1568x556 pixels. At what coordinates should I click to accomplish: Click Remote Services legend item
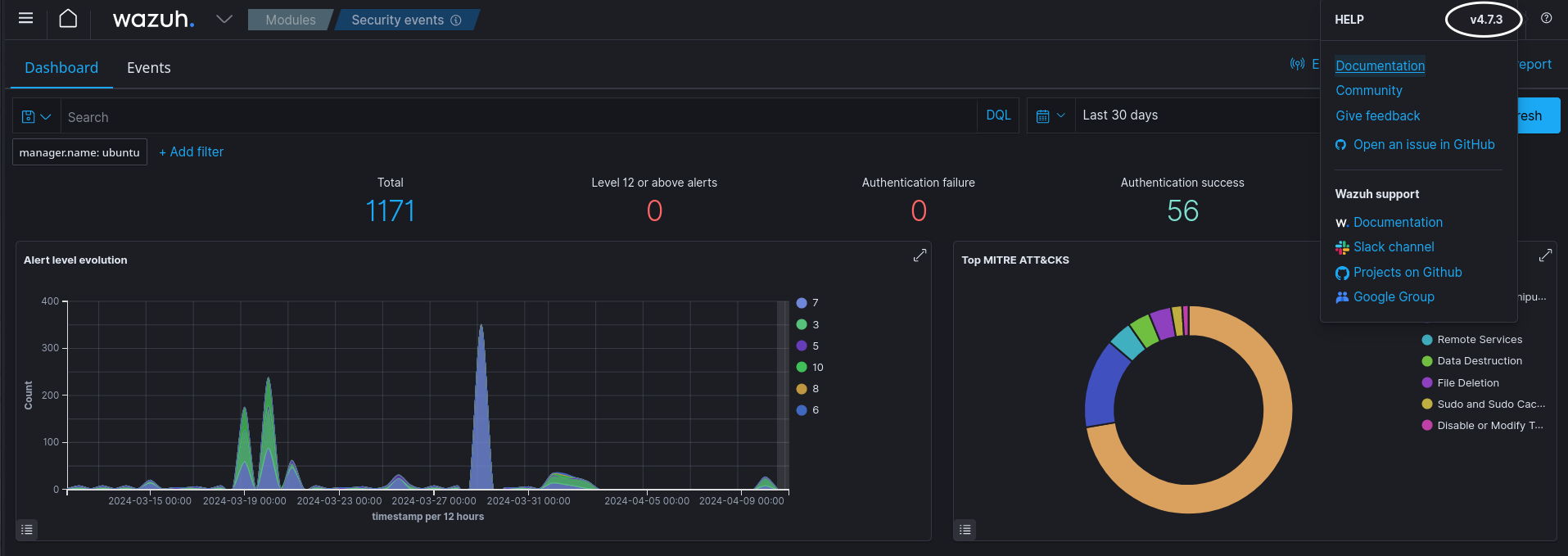click(1472, 340)
